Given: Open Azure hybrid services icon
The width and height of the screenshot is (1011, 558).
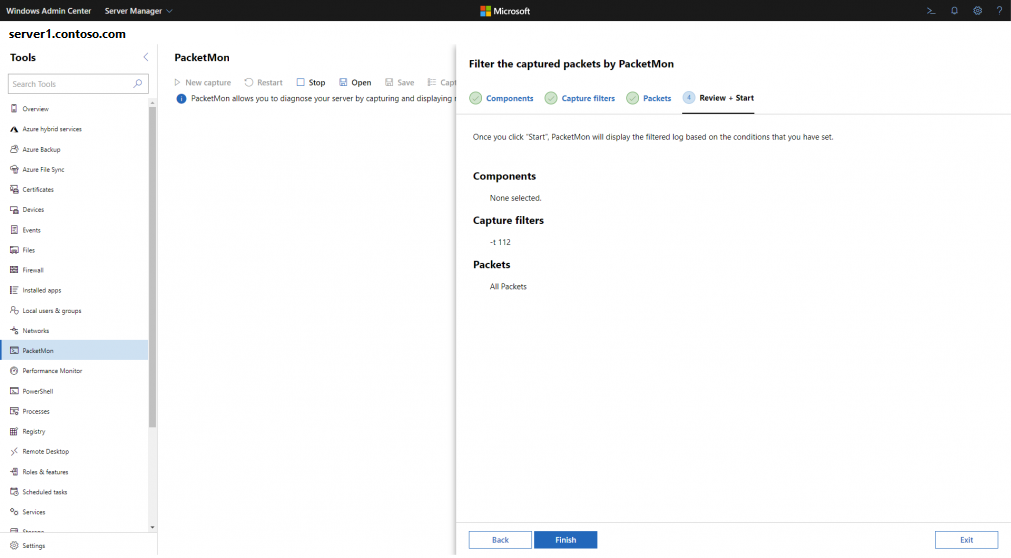Looking at the screenshot, I should [14, 129].
